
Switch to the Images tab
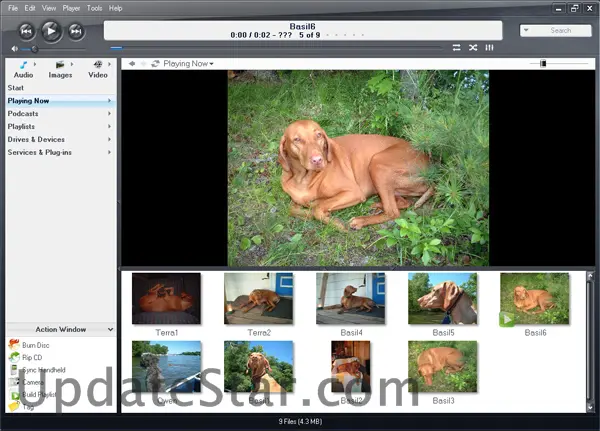point(60,68)
